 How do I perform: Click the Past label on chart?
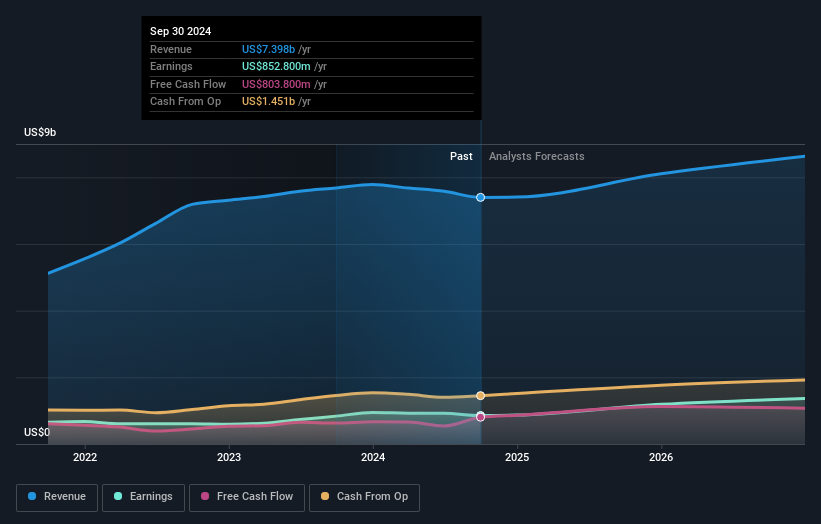click(461, 156)
